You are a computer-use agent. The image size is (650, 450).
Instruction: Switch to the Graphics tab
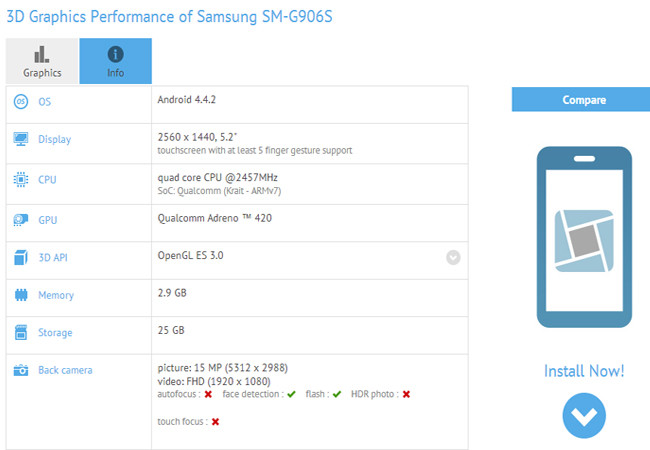[x=42, y=61]
